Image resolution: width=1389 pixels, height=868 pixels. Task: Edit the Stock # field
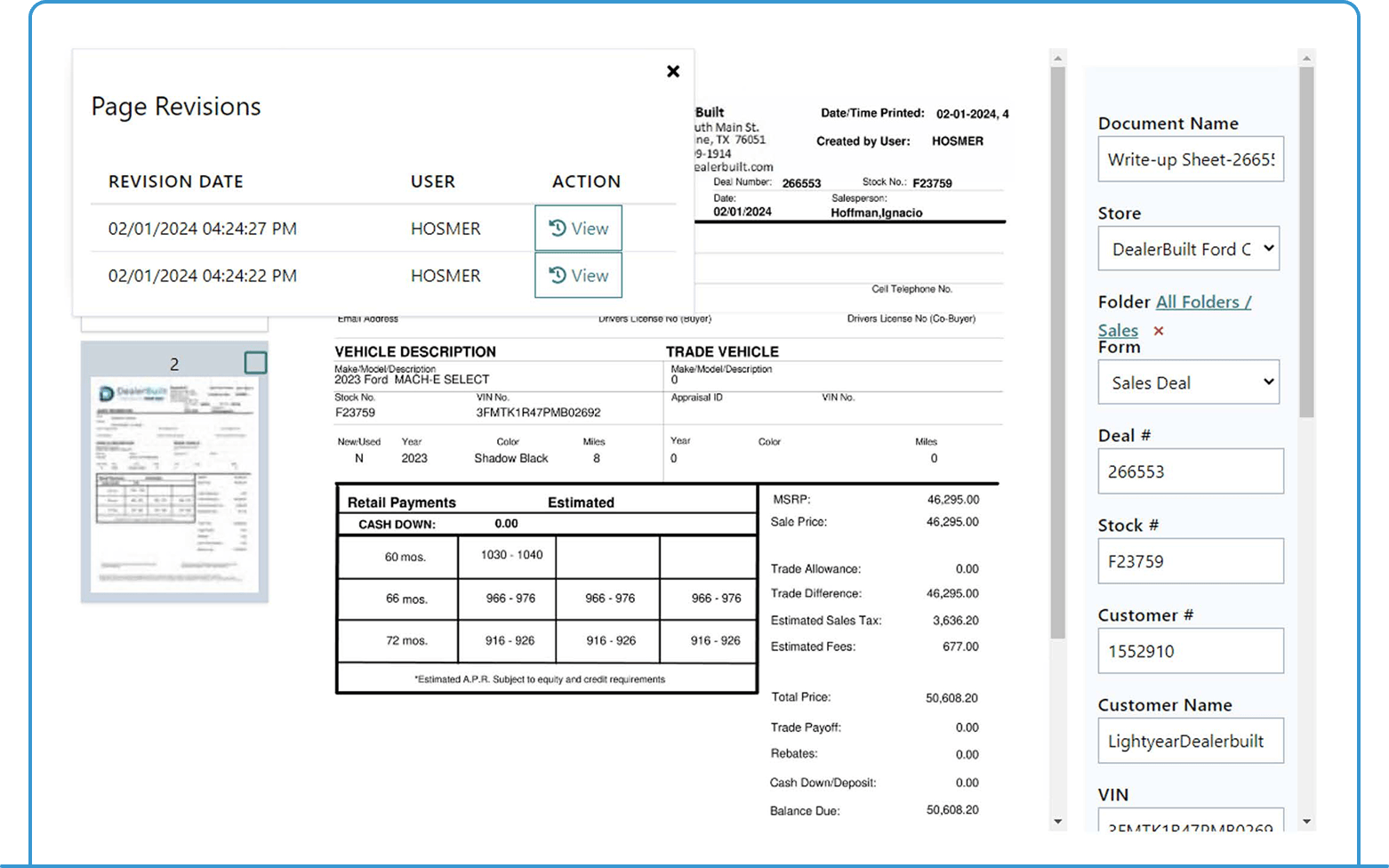(x=1191, y=561)
